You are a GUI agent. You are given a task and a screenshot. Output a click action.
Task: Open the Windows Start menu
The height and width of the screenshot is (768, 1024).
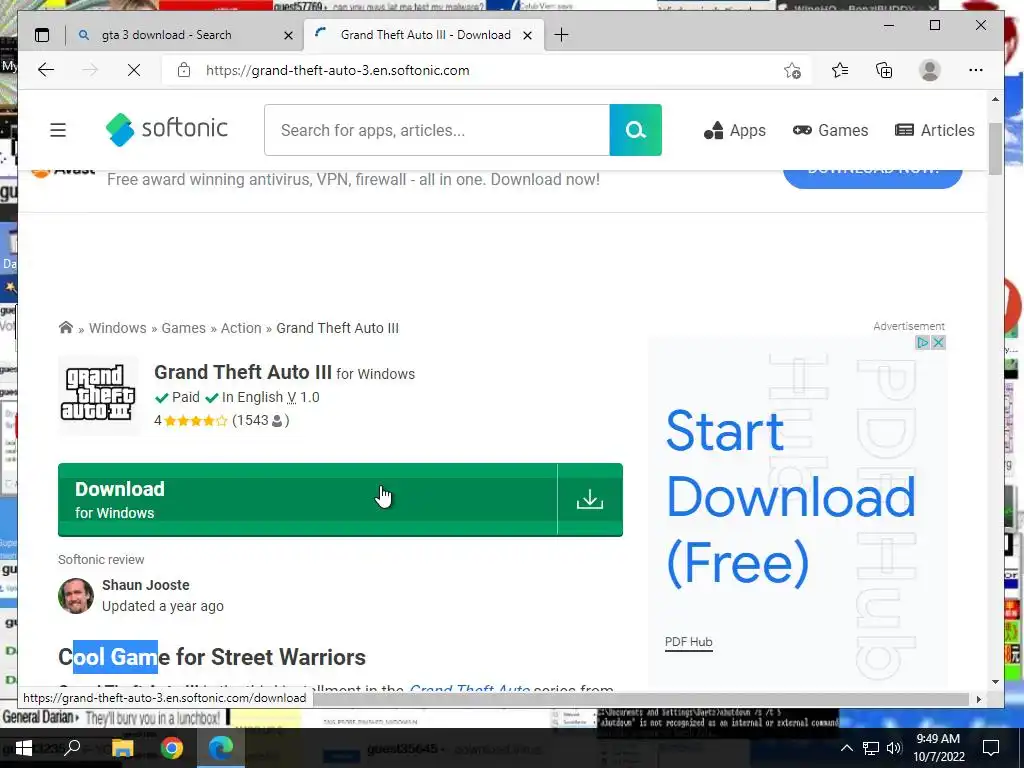coord(23,748)
